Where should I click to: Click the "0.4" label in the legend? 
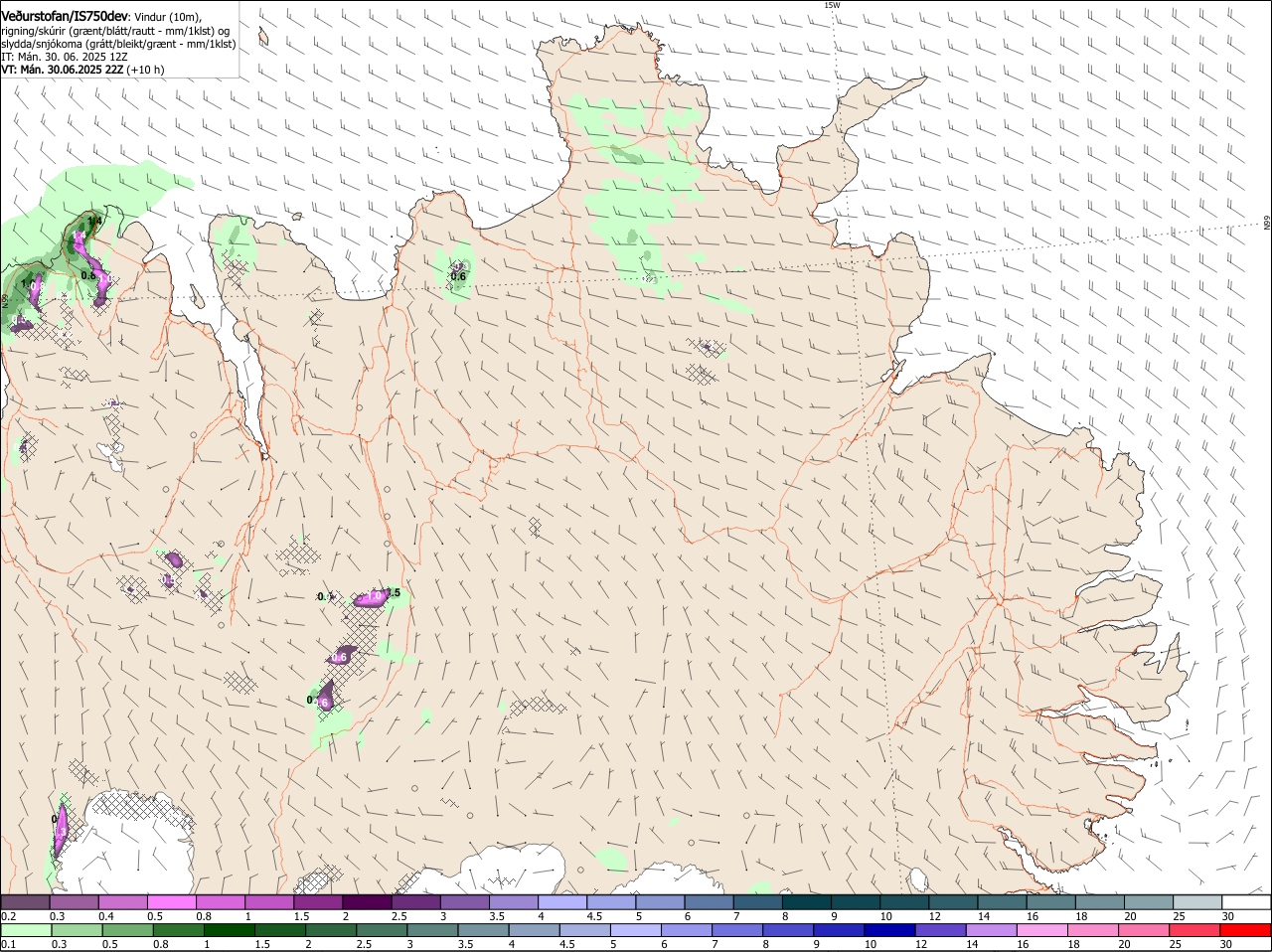[x=105, y=916]
